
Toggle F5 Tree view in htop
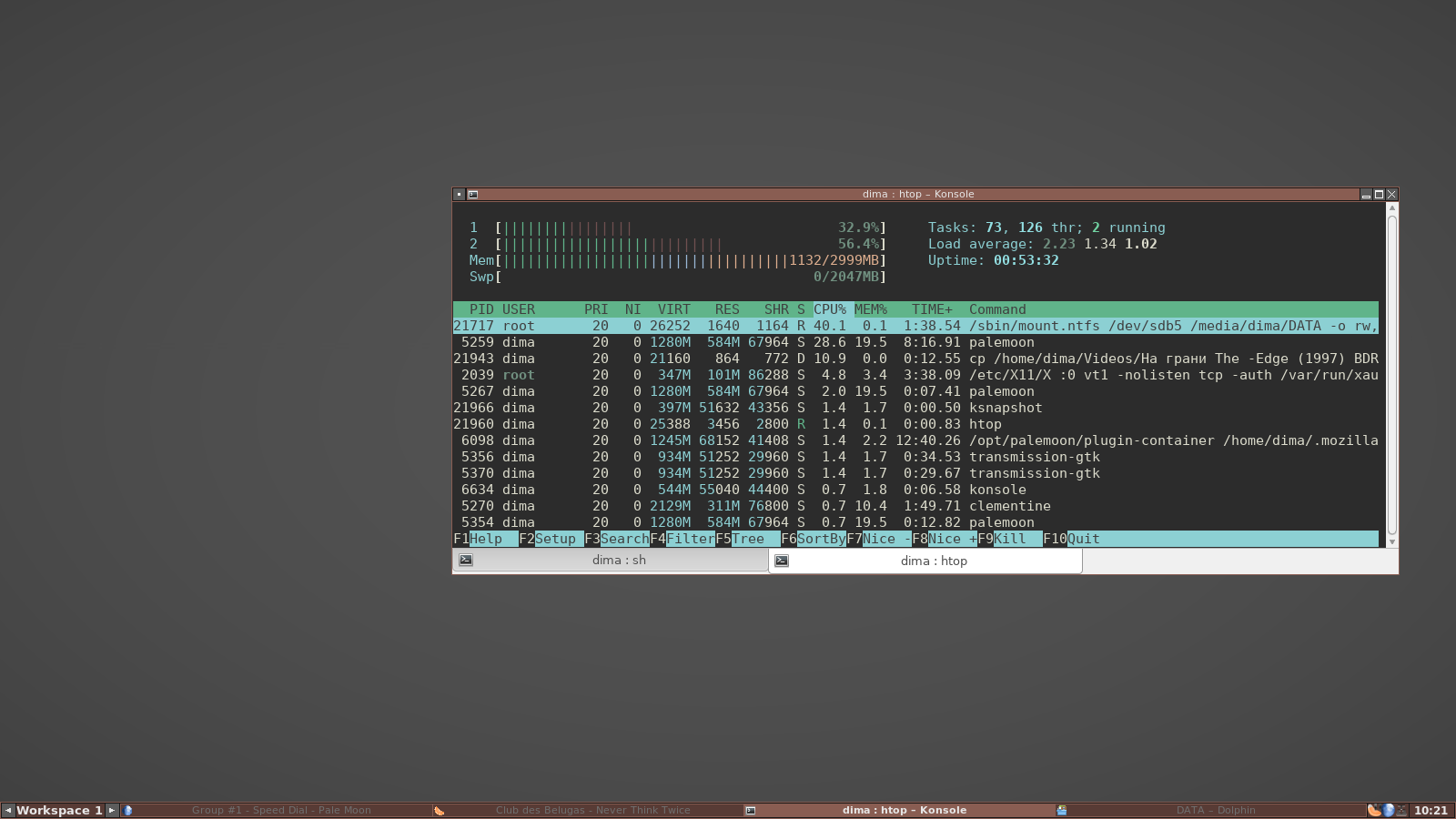[x=747, y=539]
